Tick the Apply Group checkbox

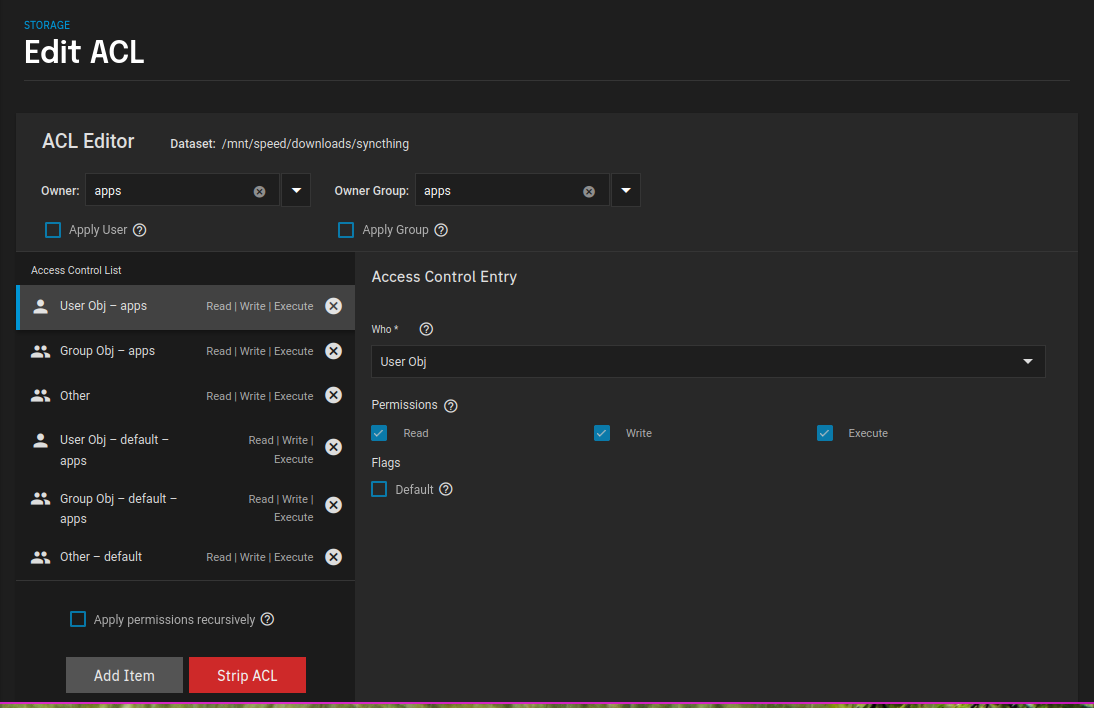pos(346,230)
